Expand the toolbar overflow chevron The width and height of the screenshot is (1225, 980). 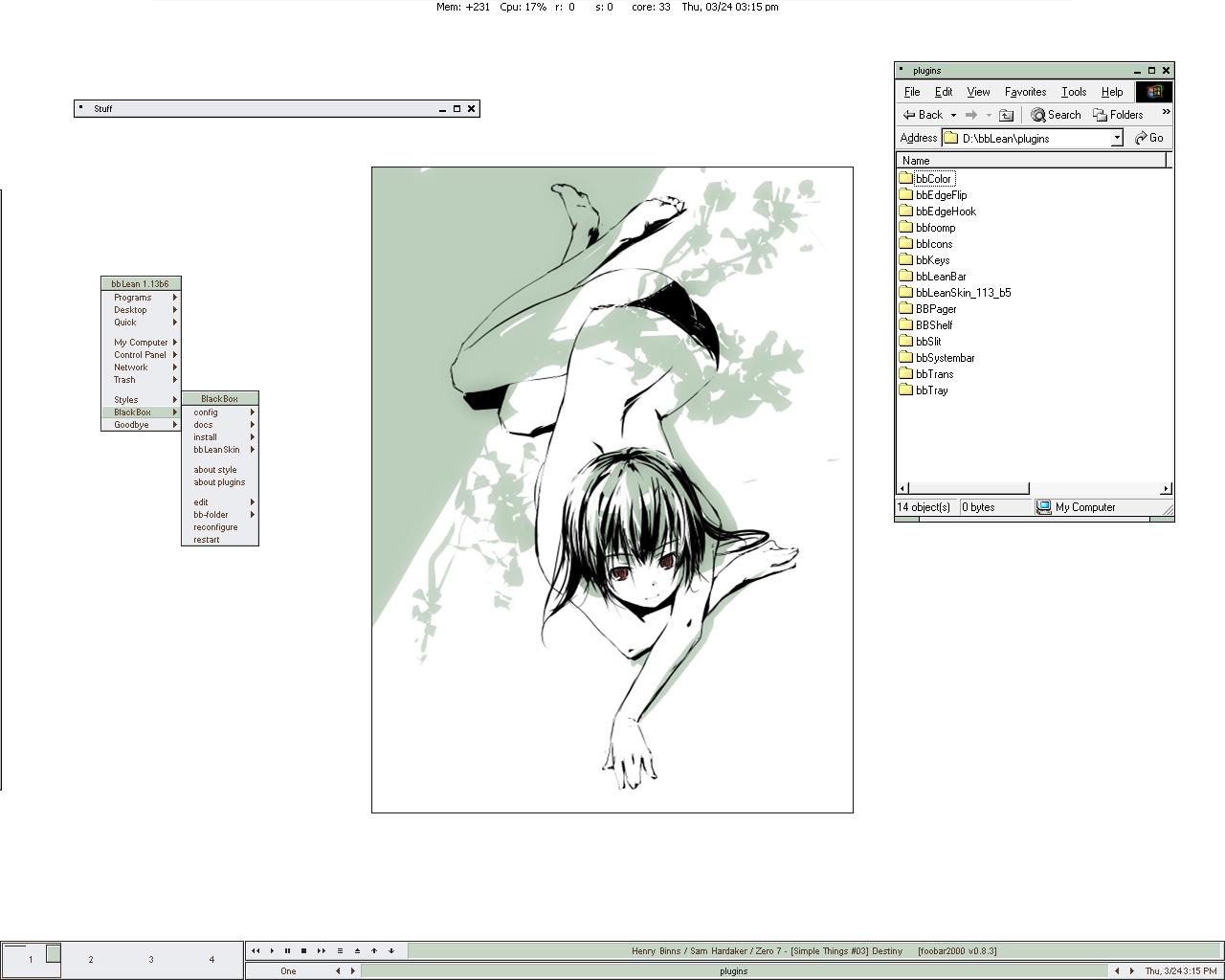[x=1166, y=112]
